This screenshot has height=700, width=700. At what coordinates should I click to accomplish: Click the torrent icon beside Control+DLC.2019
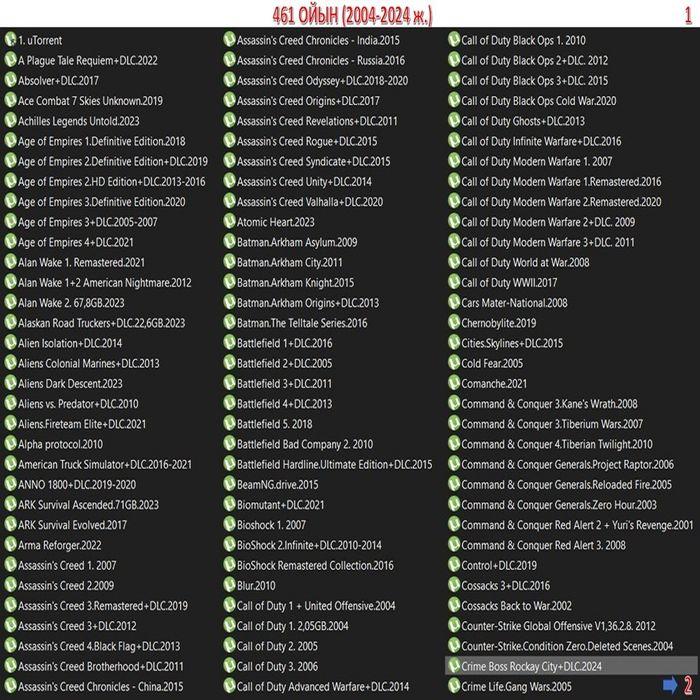(x=454, y=565)
